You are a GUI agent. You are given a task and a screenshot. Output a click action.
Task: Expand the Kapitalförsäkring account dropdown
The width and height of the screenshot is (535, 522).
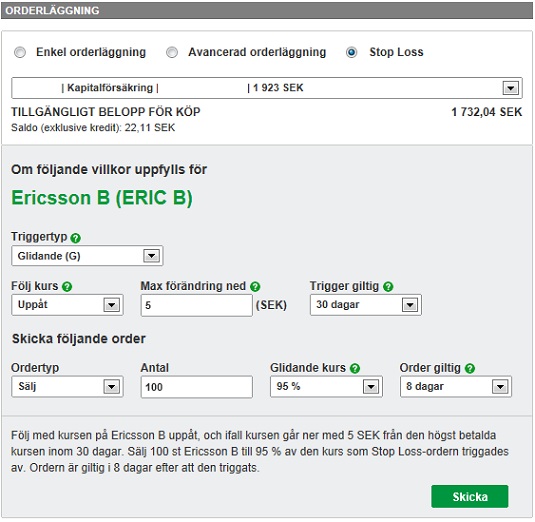[267, 88]
